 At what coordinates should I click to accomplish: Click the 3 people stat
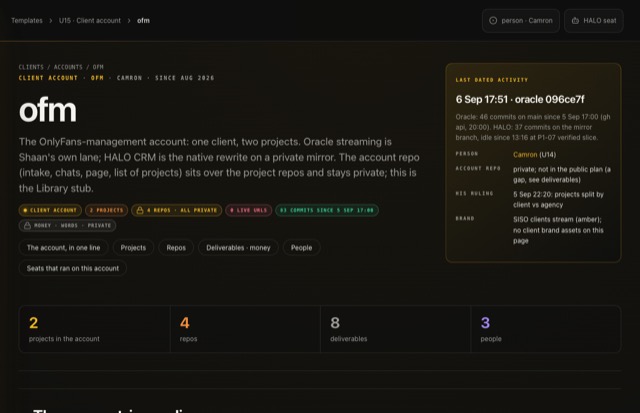[546, 329]
